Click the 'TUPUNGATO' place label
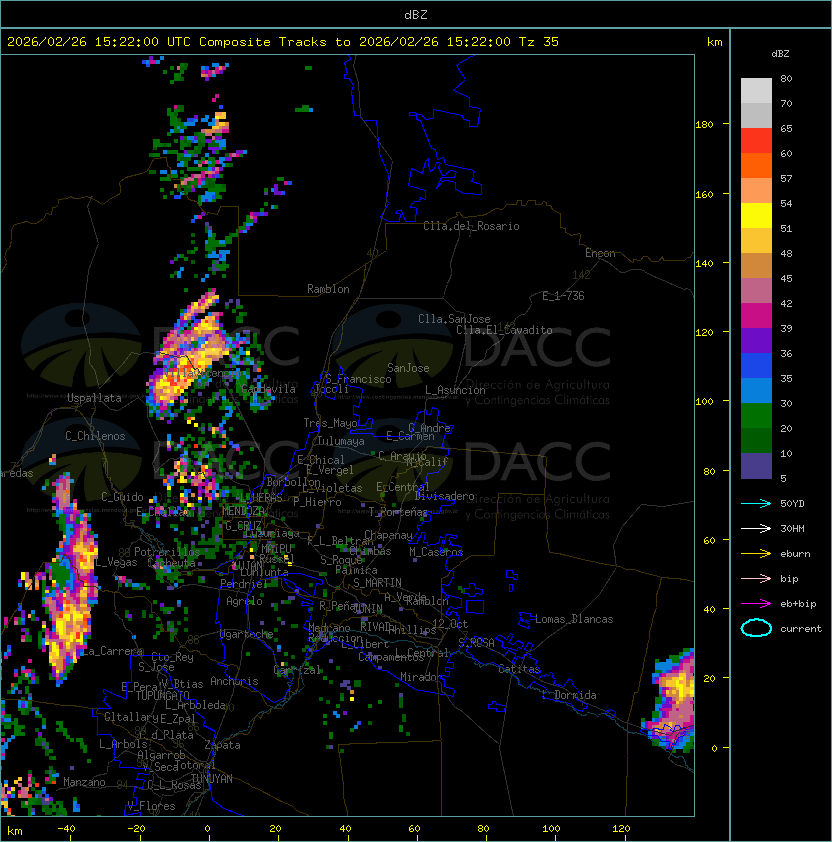Viewport: 832px width, 842px height. tap(163, 696)
